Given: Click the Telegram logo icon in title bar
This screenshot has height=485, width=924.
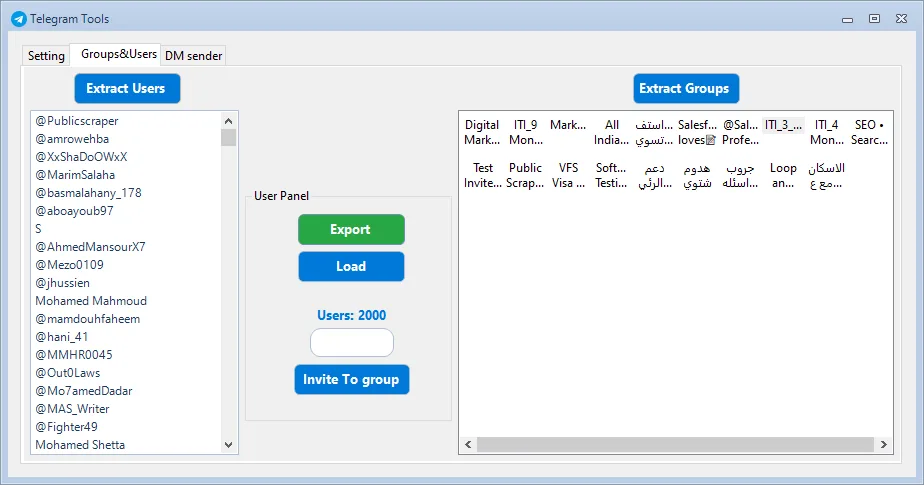Looking at the screenshot, I should tap(18, 18).
